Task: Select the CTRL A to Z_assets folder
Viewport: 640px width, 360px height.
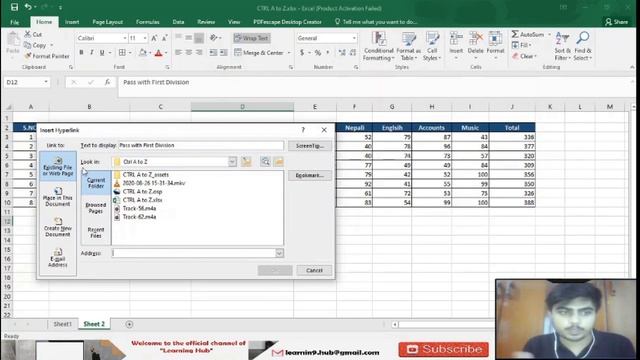Action: click(141, 175)
